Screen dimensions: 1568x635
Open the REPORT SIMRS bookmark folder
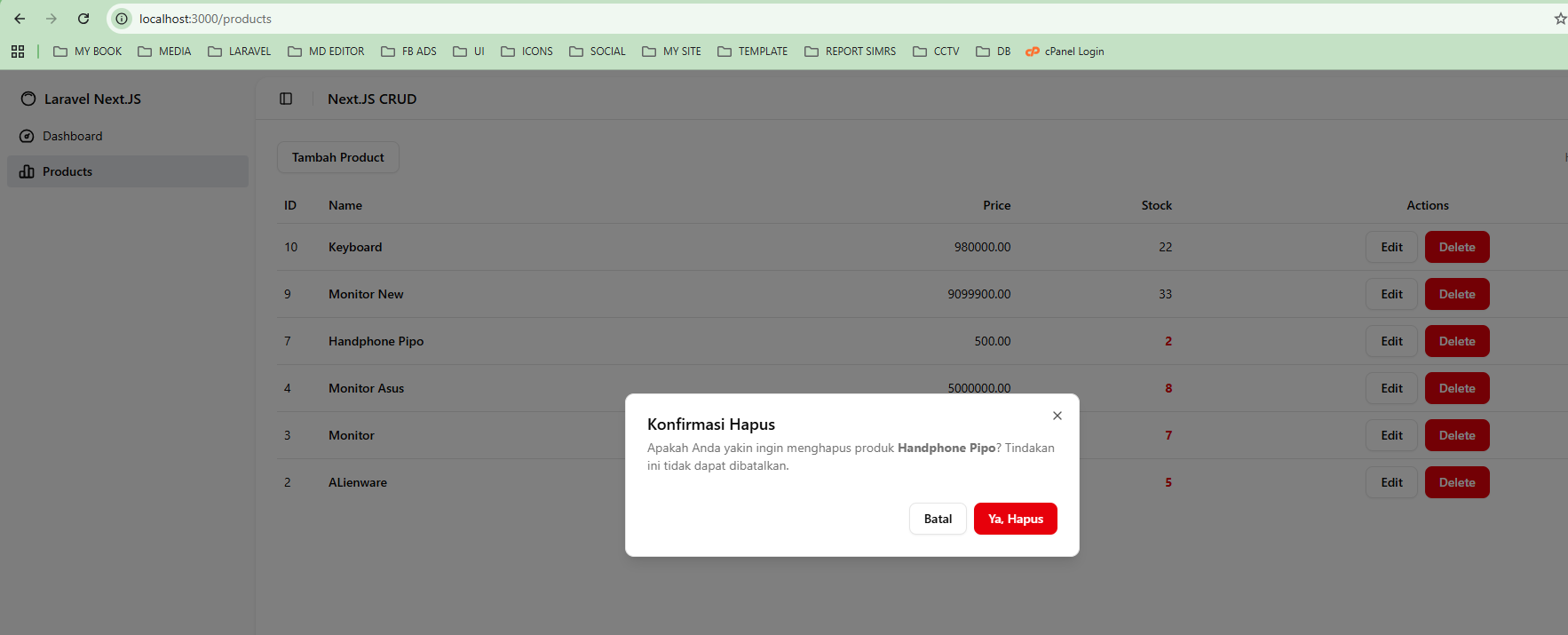850,52
